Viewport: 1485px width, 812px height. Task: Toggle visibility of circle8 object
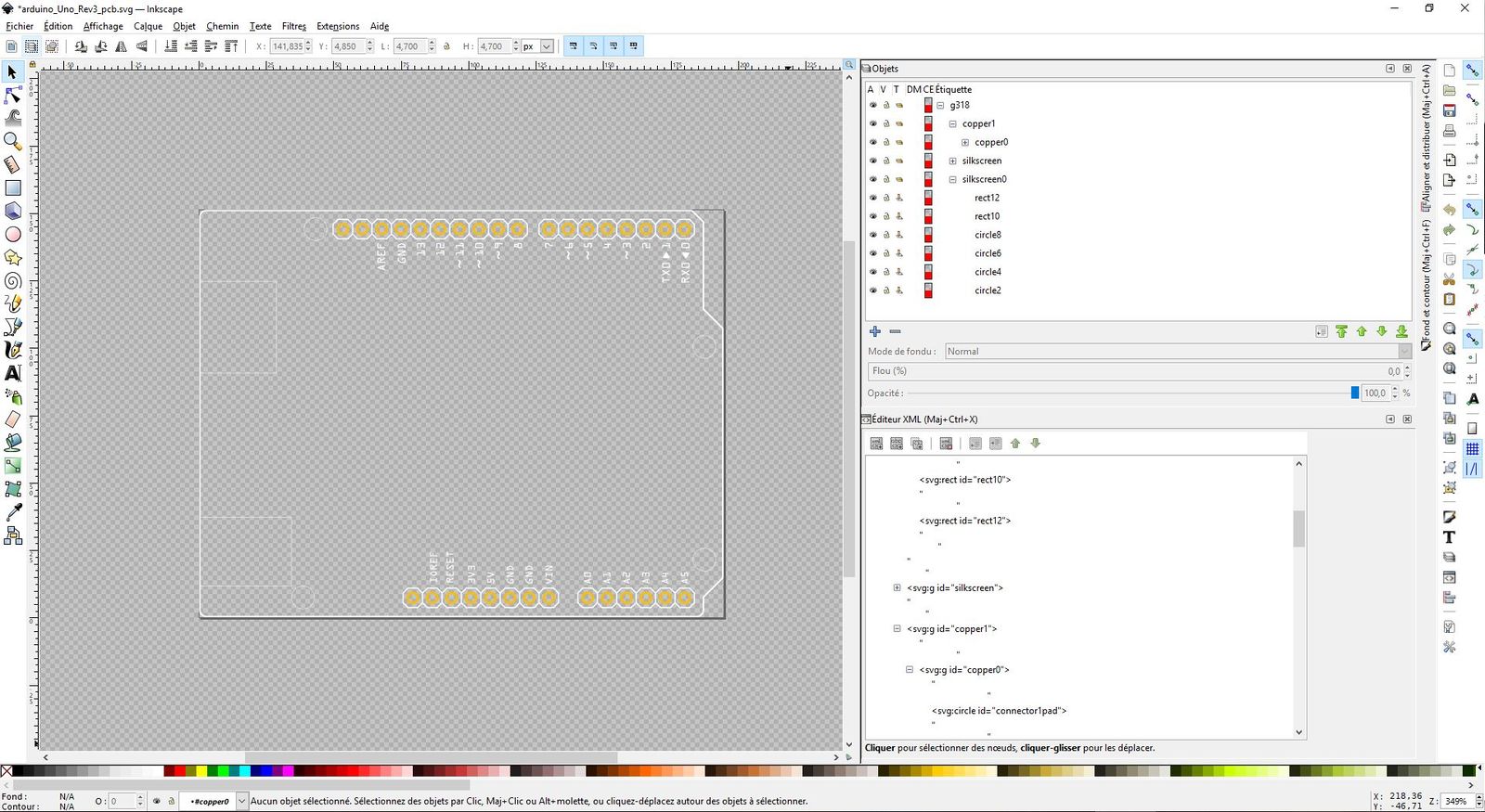(872, 235)
